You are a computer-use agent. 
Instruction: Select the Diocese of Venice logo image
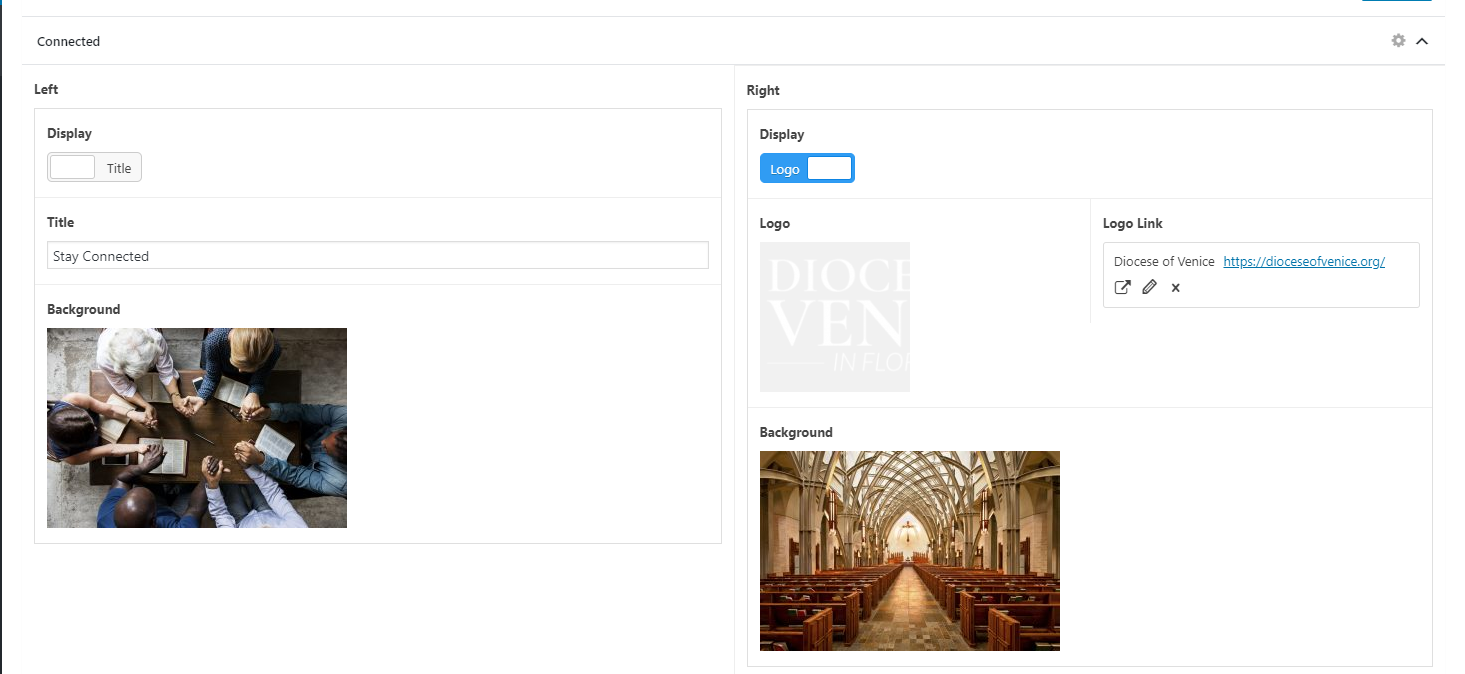point(834,317)
